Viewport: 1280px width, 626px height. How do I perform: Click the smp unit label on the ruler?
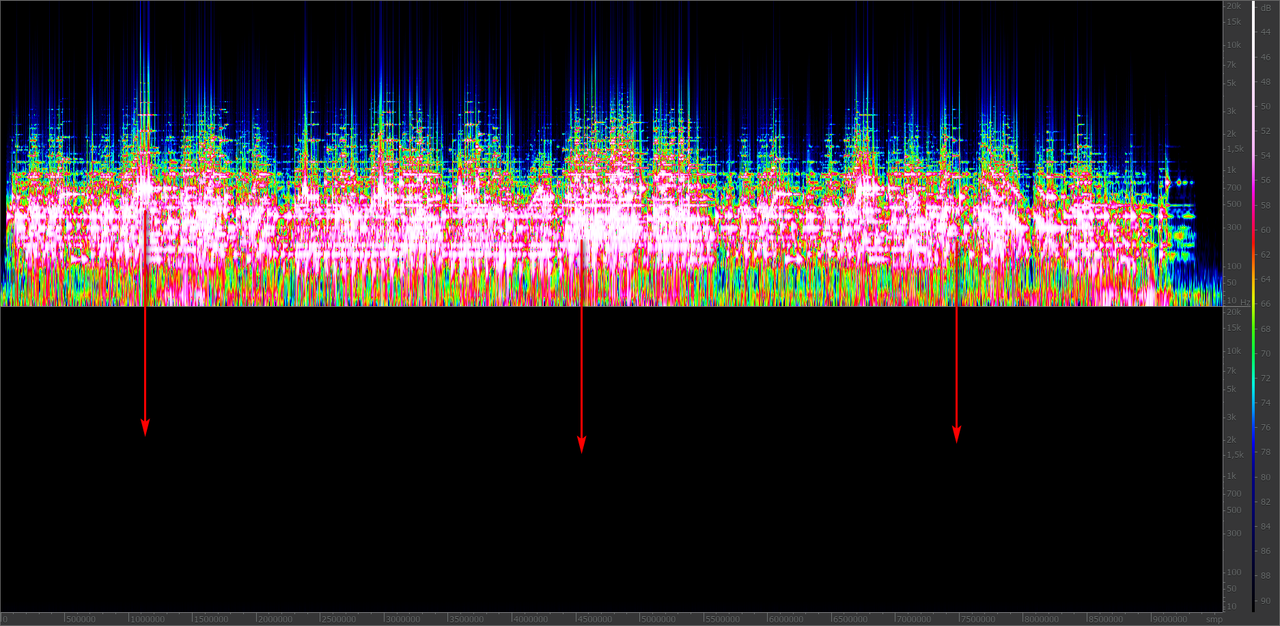click(1213, 619)
